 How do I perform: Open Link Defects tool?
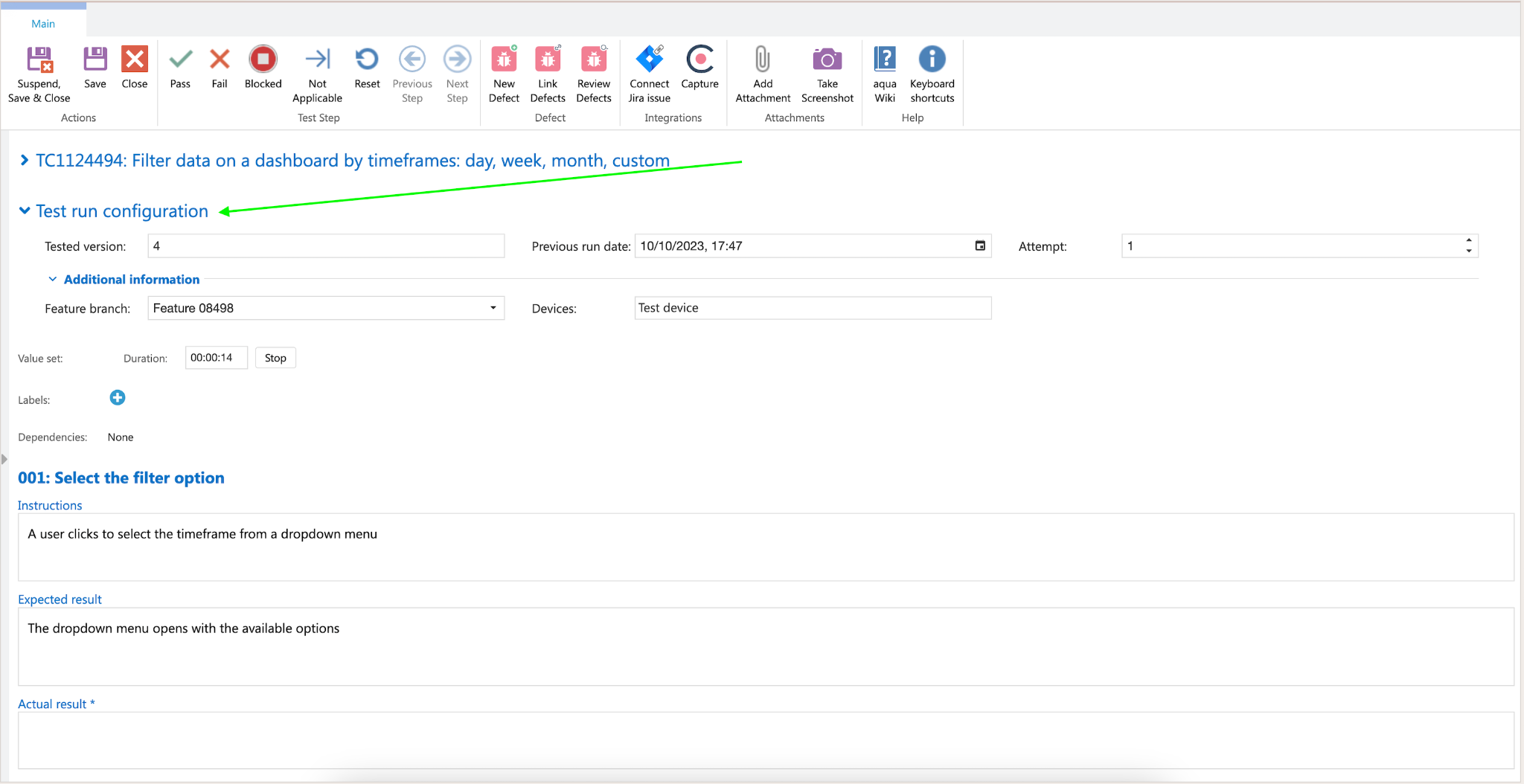tap(548, 60)
